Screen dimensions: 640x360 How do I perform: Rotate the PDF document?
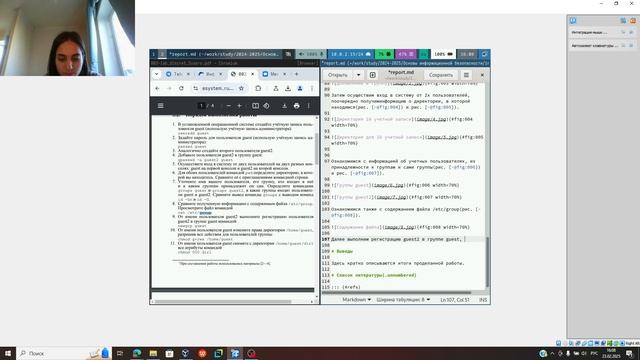[266, 106]
